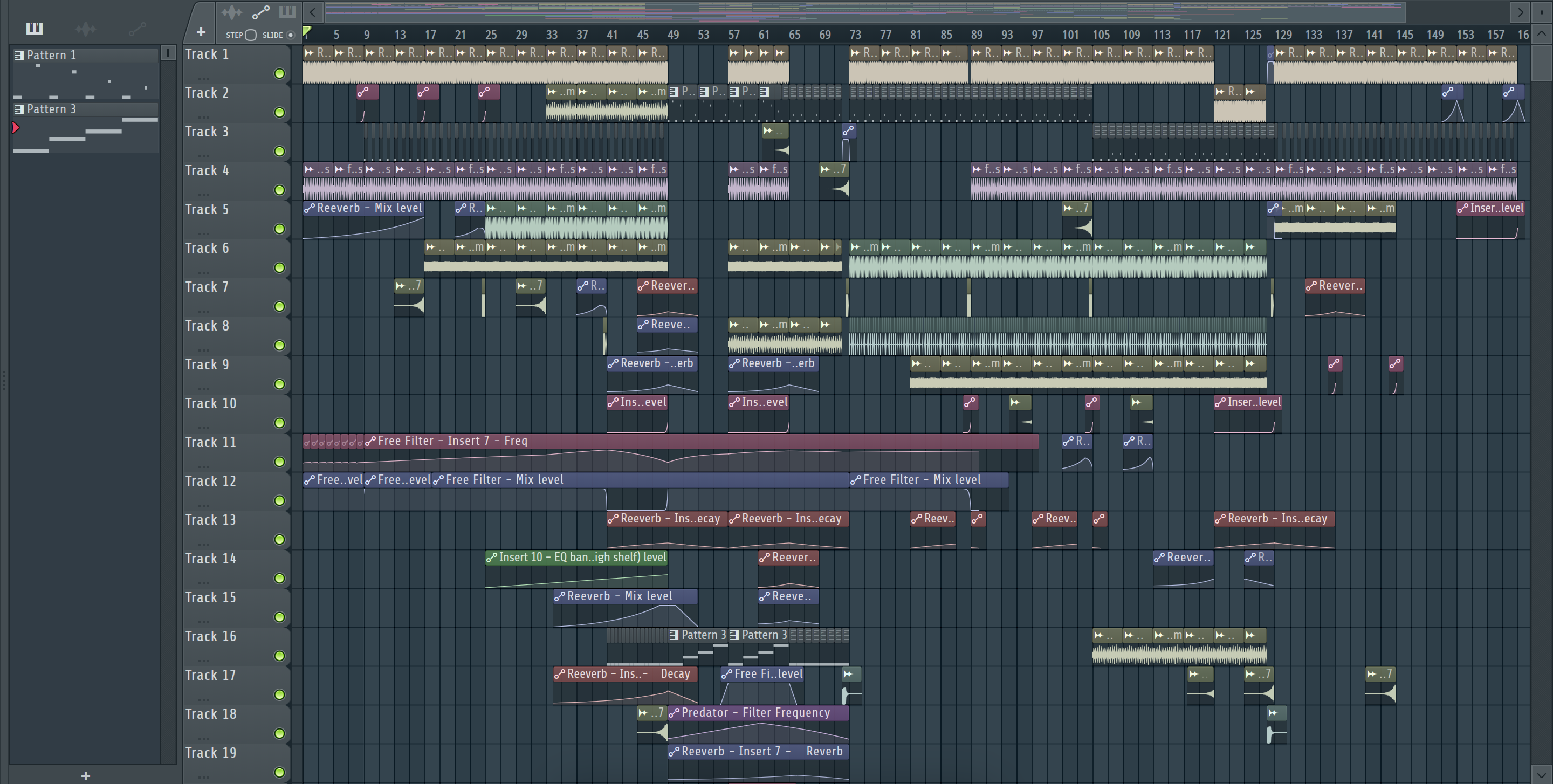Click the piano pattern icon above SLIDE
Image resolution: width=1553 pixels, height=784 pixels.
[287, 11]
